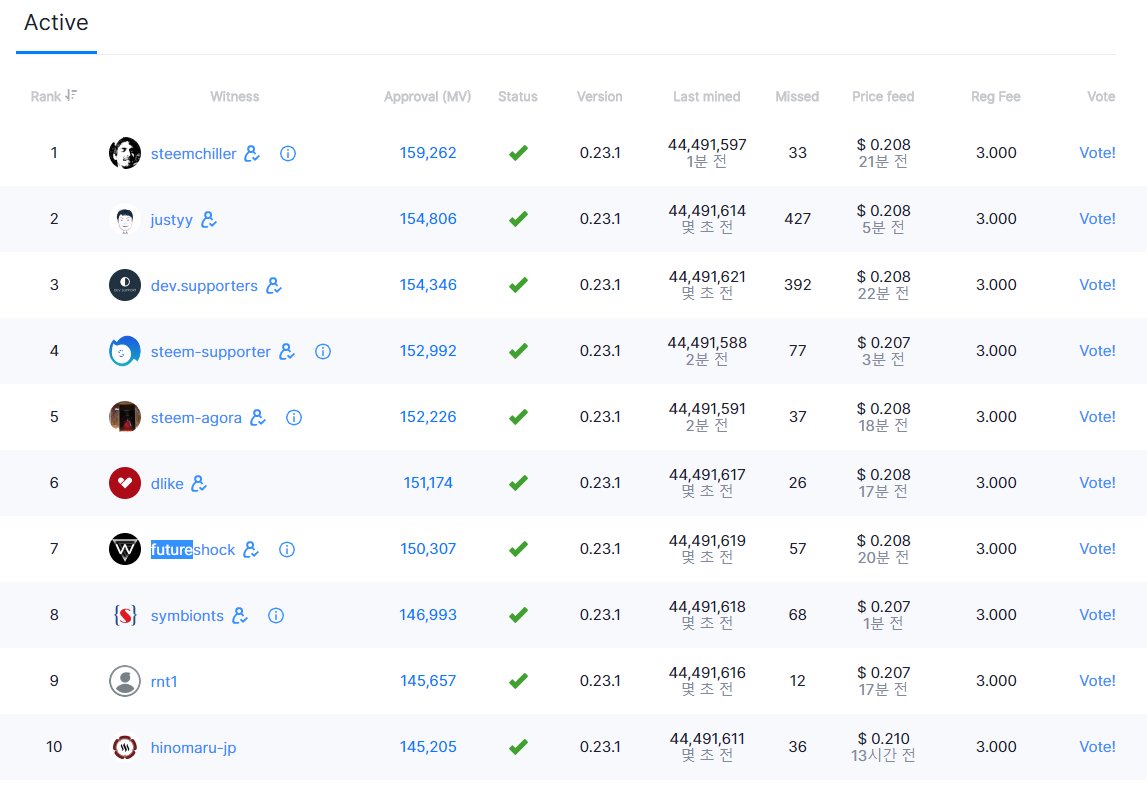Click approval value 154,806
The width and height of the screenshot is (1147, 786).
click(428, 219)
